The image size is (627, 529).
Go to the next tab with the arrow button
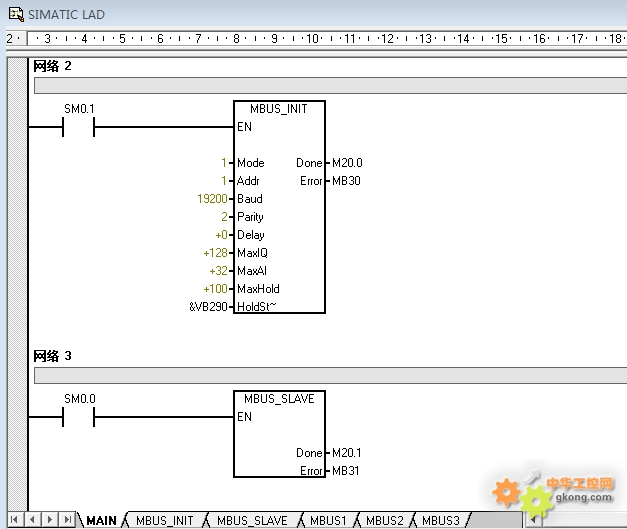click(x=50, y=519)
